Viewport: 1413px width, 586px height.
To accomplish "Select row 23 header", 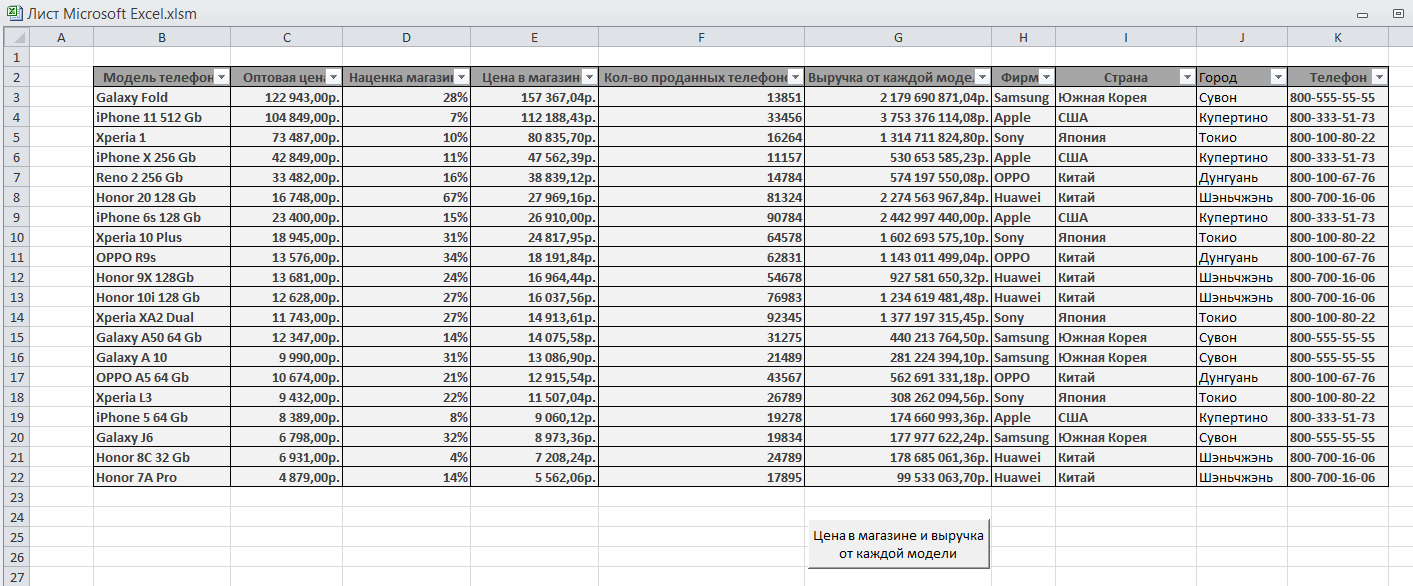I will pyautogui.click(x=15, y=497).
